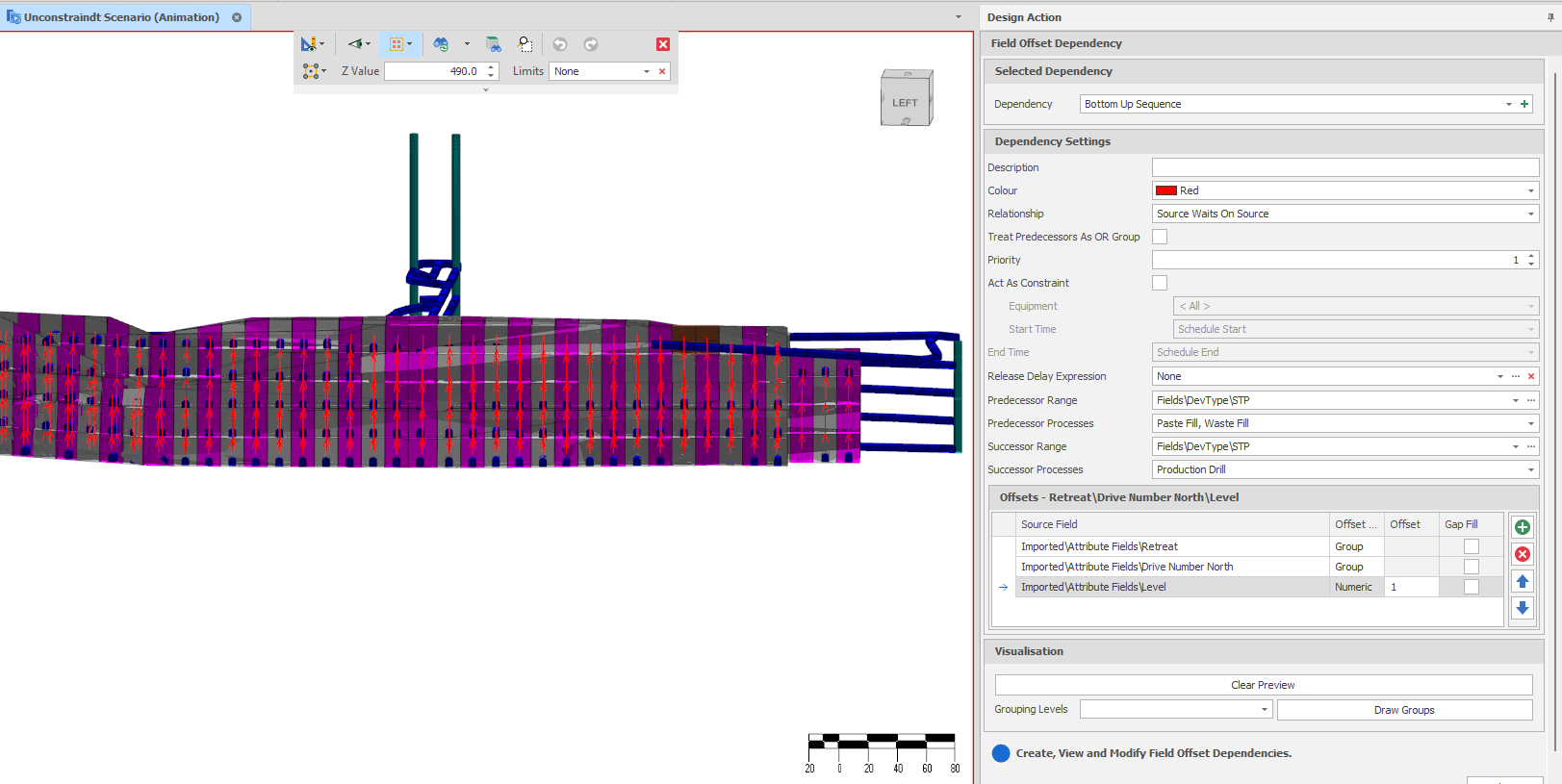The image size is (1562, 784).
Task: Click the Description text field
Action: 1344,167
